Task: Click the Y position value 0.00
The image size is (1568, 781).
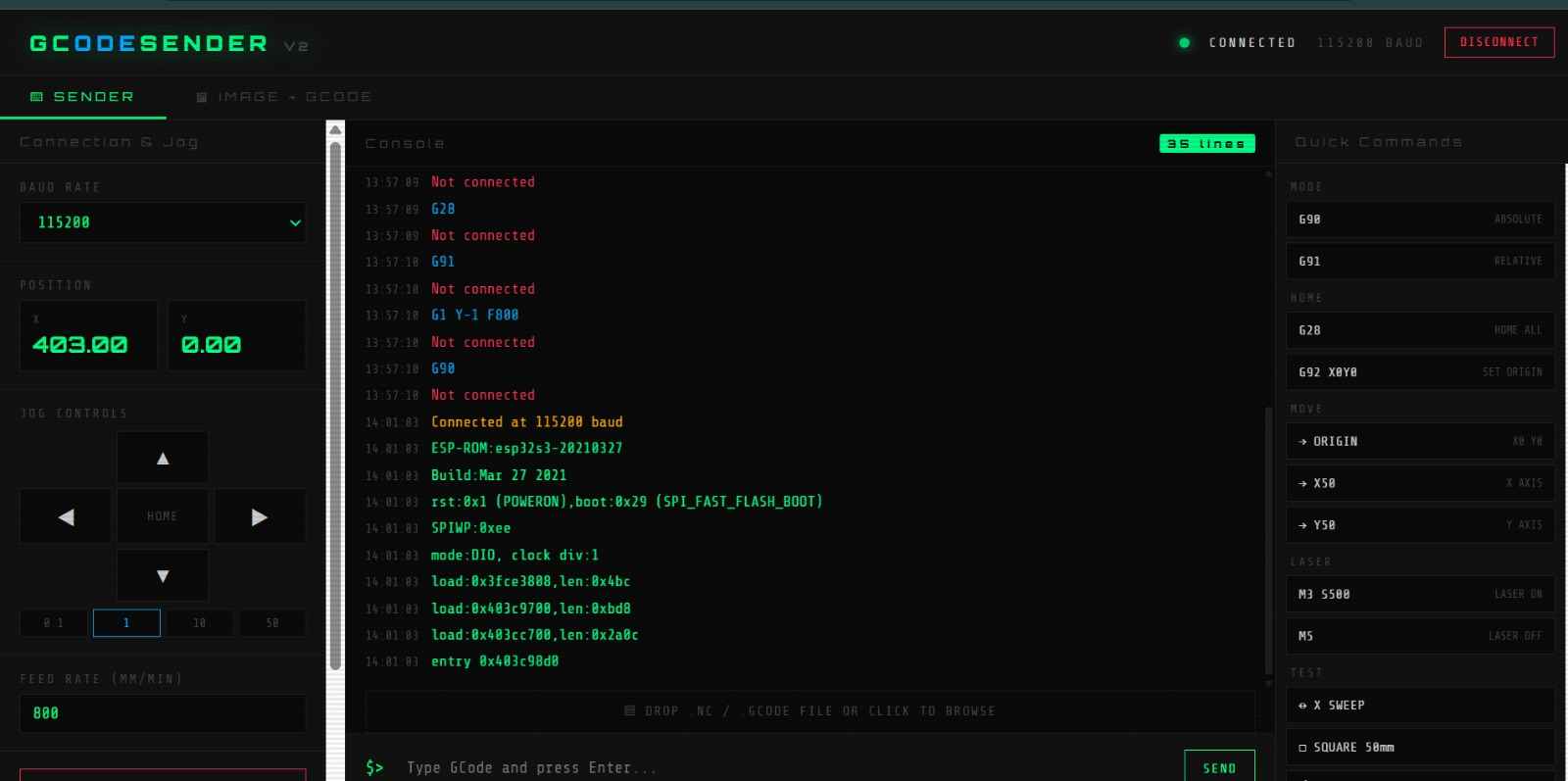Action: click(211, 345)
